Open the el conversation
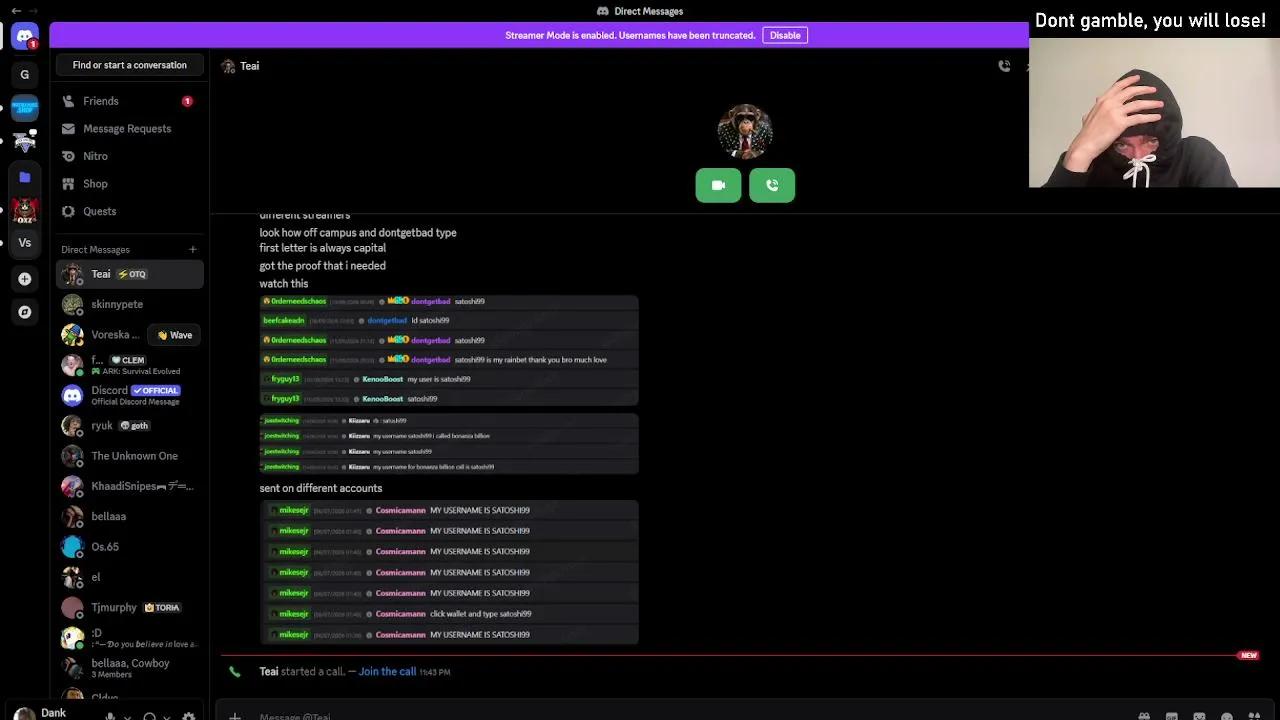The height and width of the screenshot is (720, 1280). coord(130,577)
